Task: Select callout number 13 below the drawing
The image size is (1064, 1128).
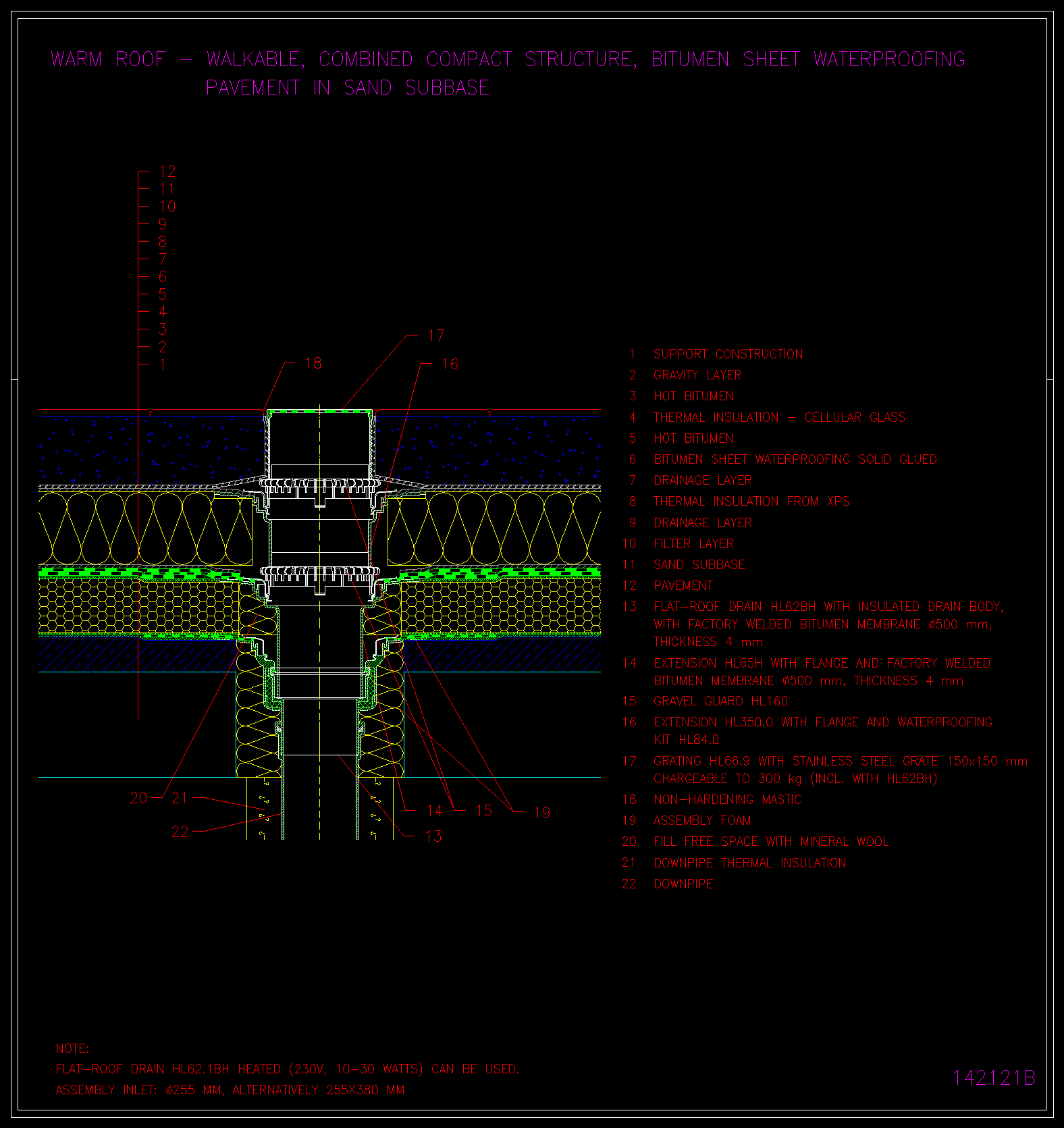Action: (x=433, y=836)
